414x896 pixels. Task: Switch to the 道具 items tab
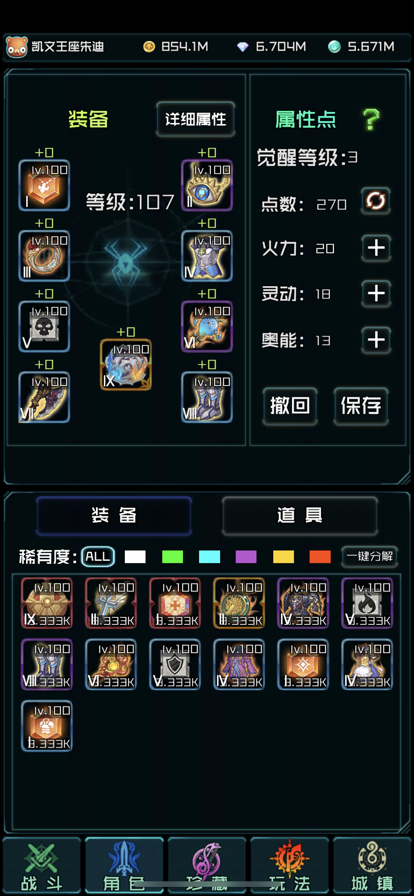(300, 515)
